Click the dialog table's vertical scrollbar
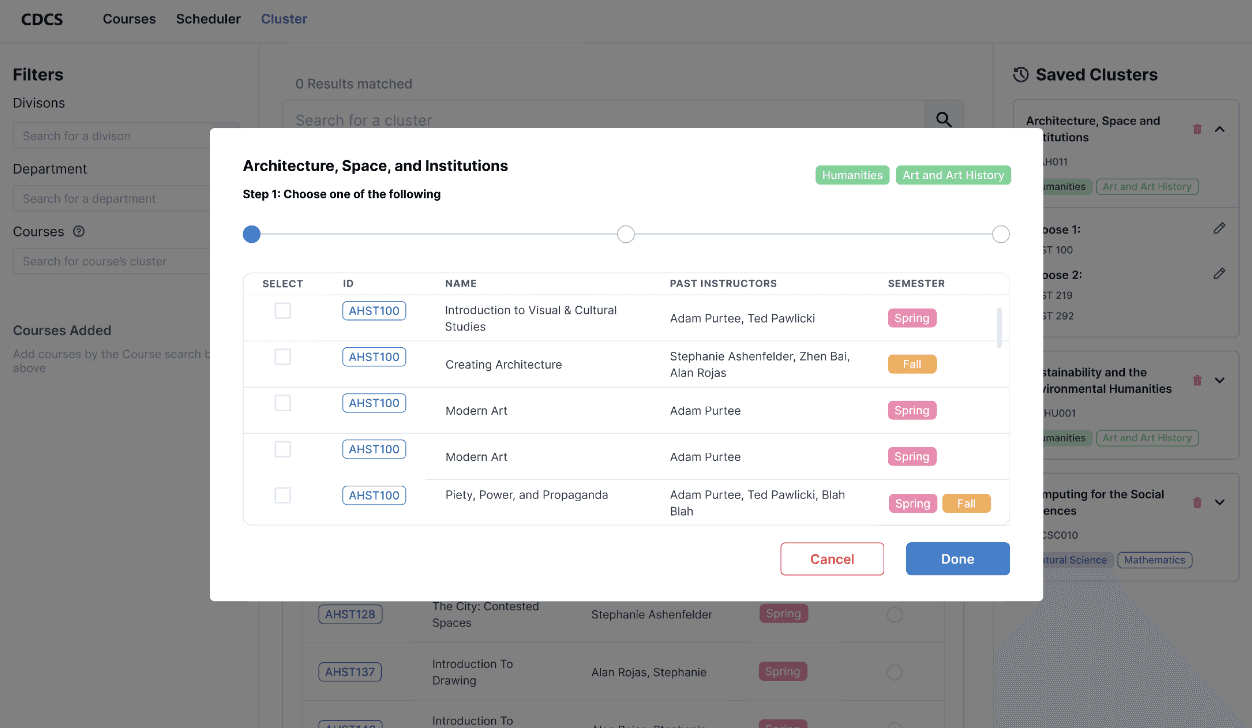The height and width of the screenshot is (728, 1252). point(999,327)
